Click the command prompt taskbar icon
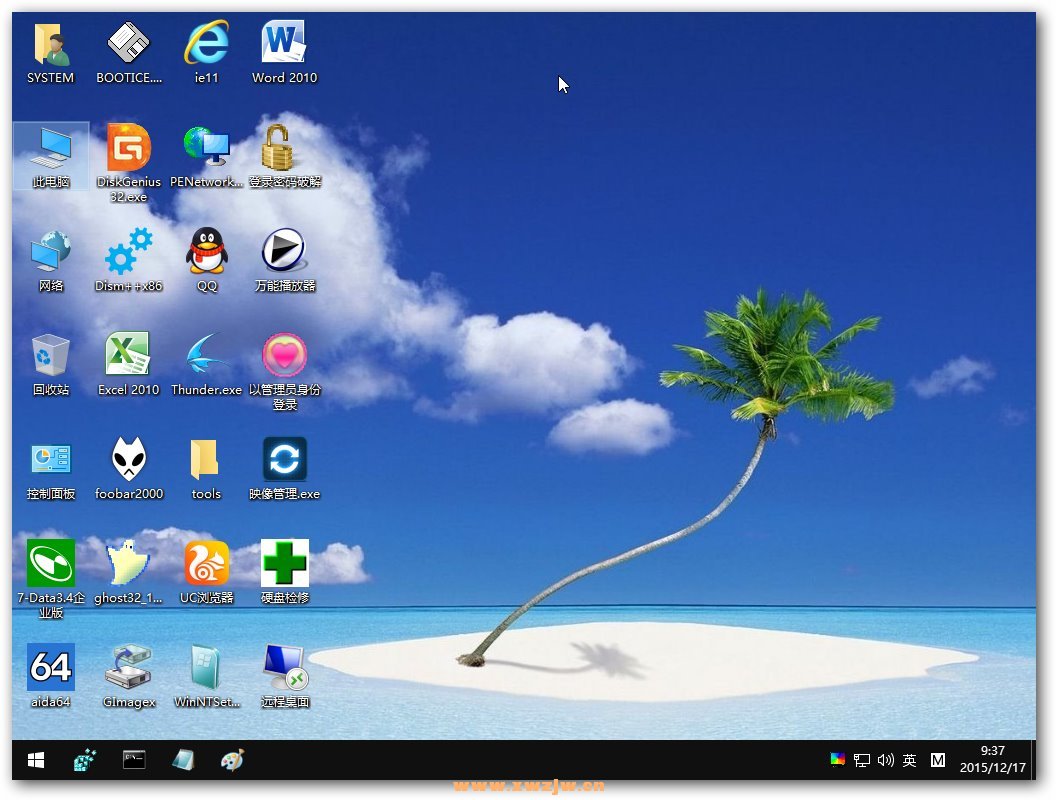Screen dimensions: 1056x800 [134, 760]
